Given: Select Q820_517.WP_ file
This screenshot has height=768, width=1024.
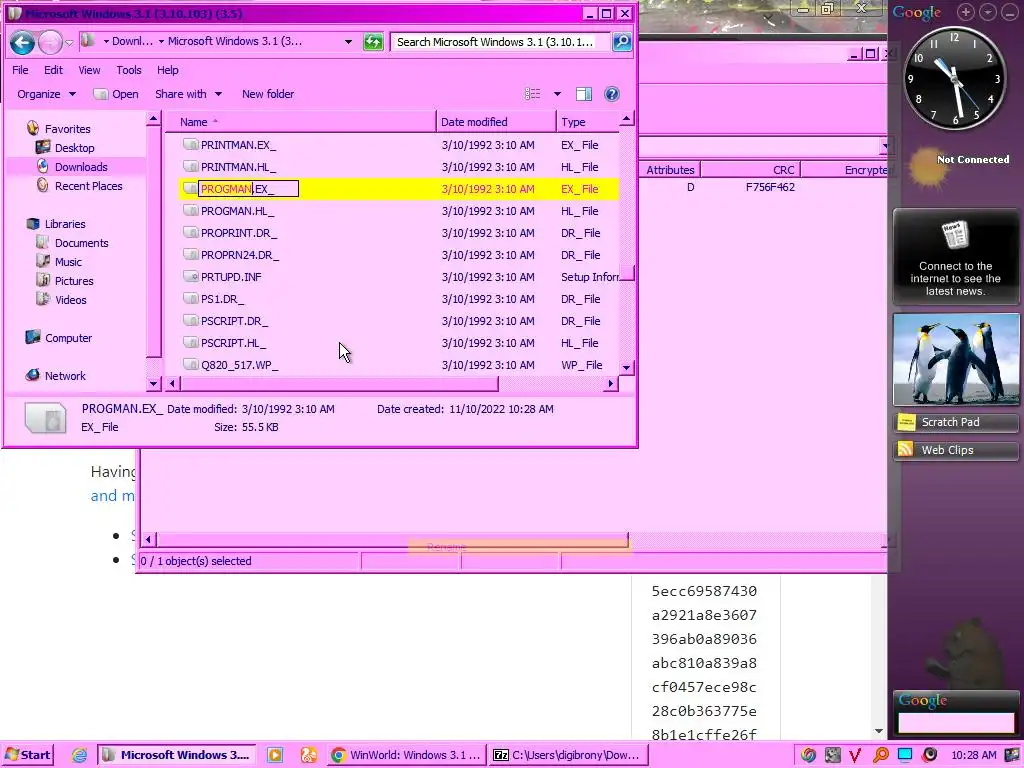Looking at the screenshot, I should point(239,365).
